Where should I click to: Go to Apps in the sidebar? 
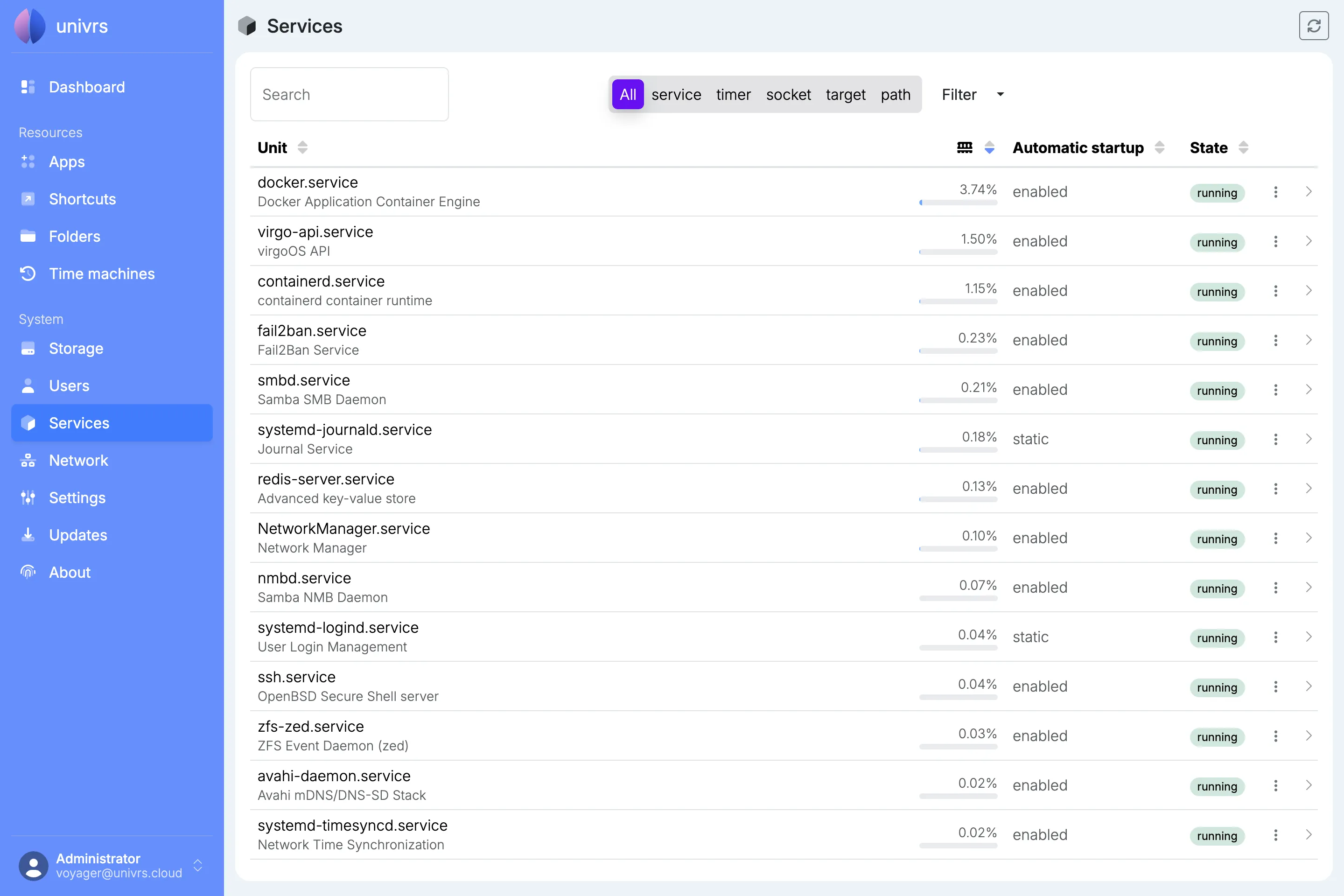click(112, 162)
